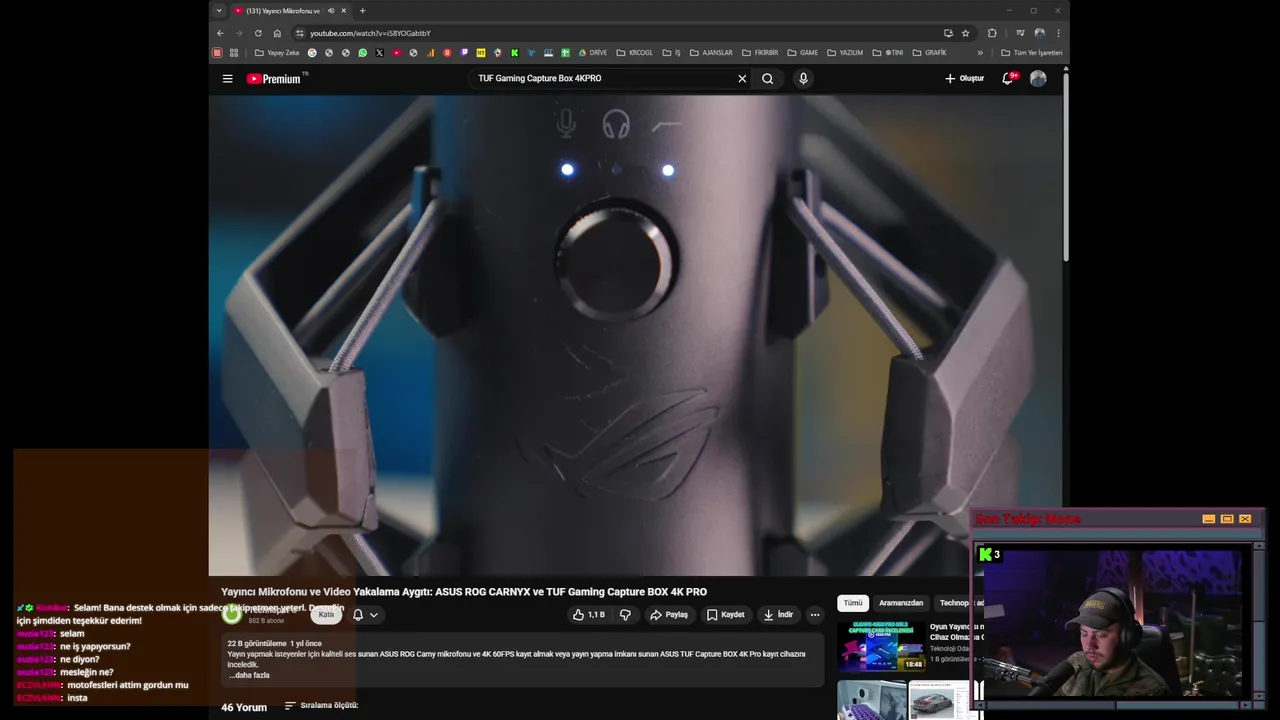Open the install app icon in address bar
Viewport: 1280px width, 720px height.
(x=948, y=33)
